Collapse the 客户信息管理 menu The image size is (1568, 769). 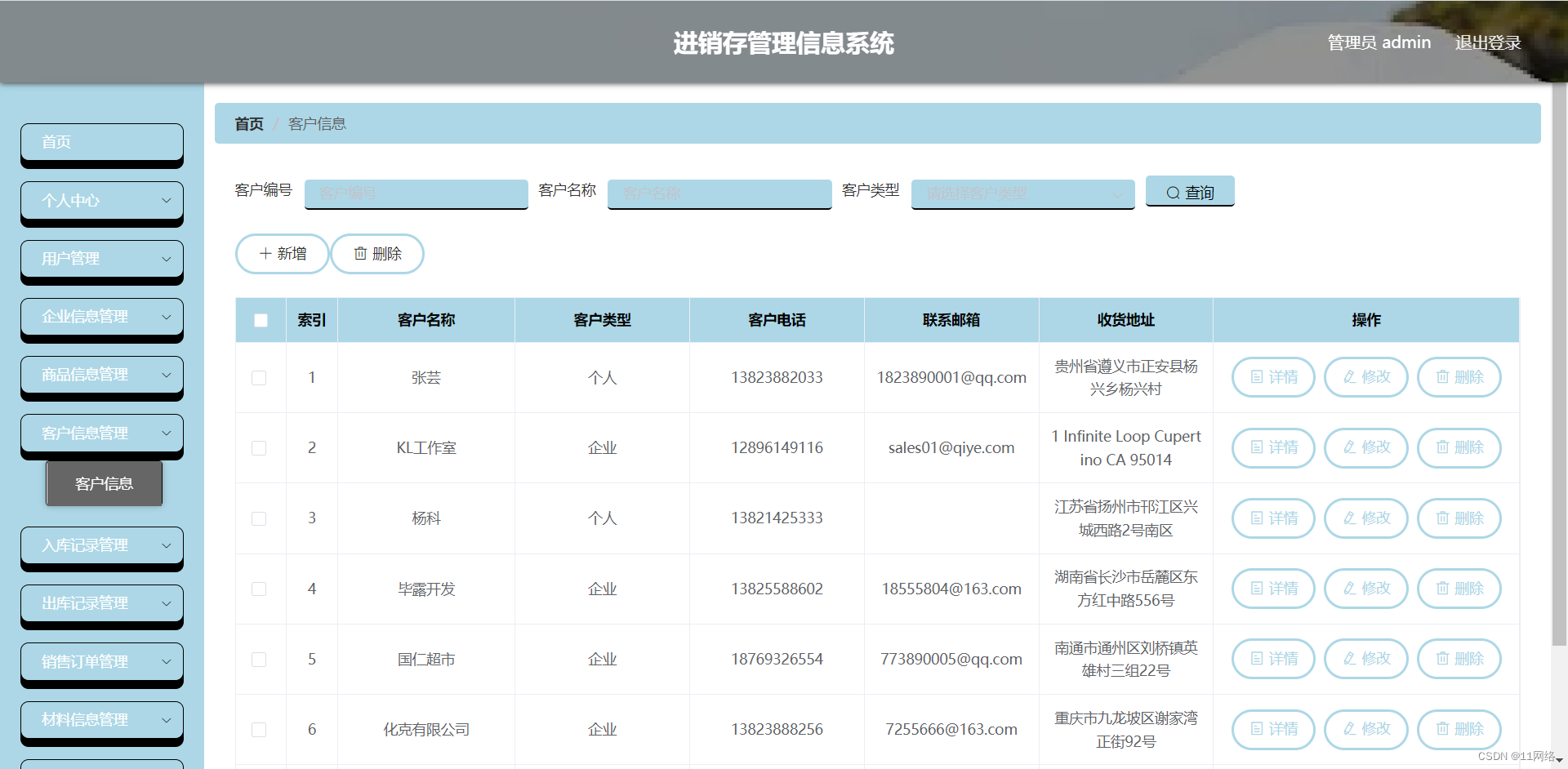tap(102, 433)
